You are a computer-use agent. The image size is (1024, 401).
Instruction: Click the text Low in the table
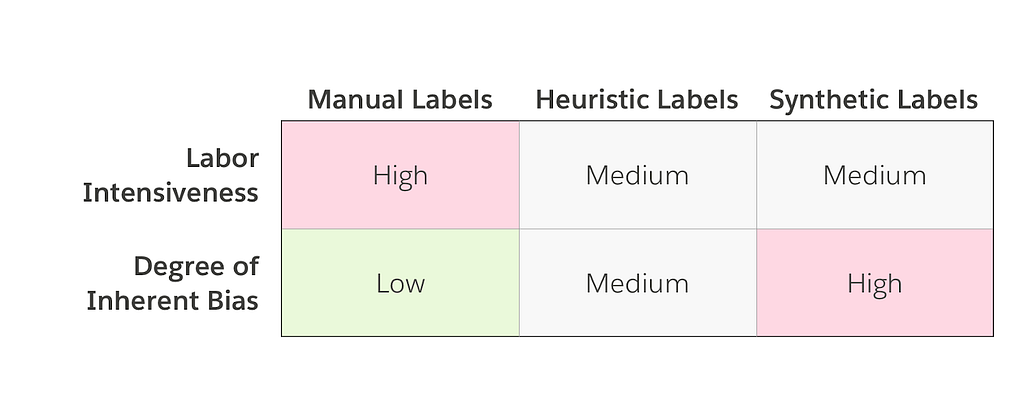[x=400, y=283]
